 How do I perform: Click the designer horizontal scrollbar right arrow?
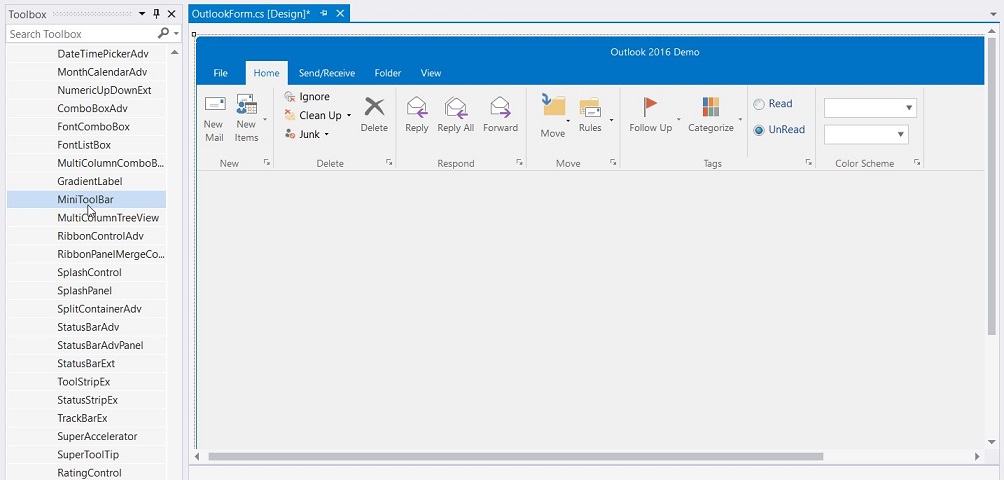(x=977, y=456)
